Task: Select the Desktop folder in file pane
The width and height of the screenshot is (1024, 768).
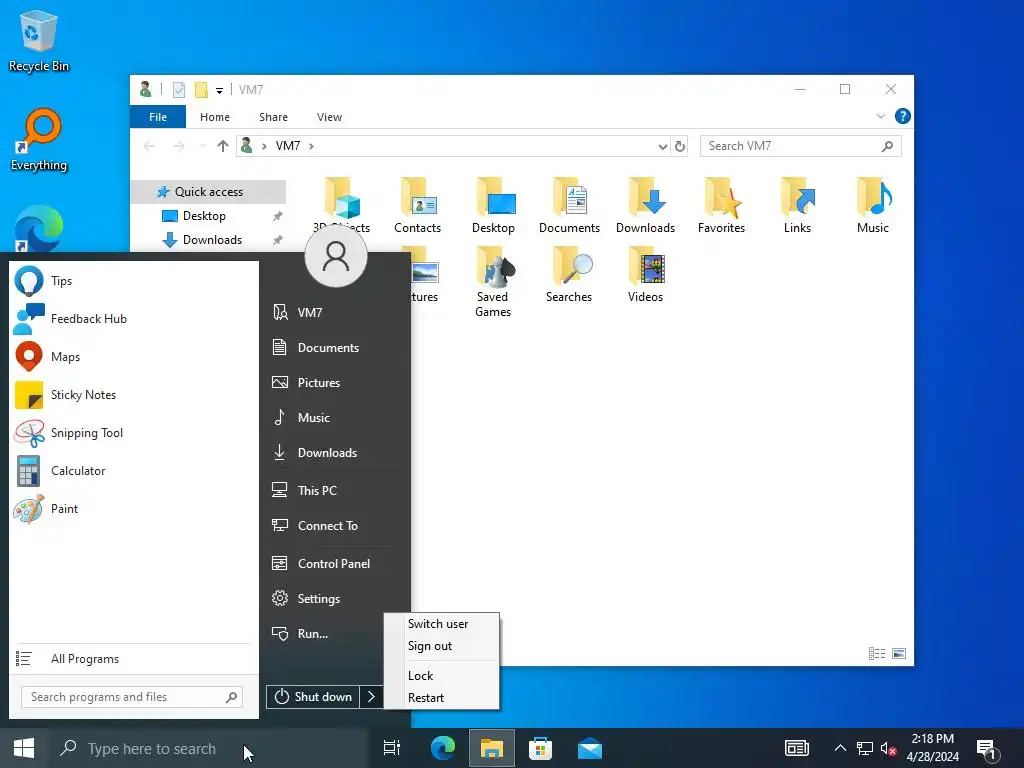Action: tap(494, 206)
